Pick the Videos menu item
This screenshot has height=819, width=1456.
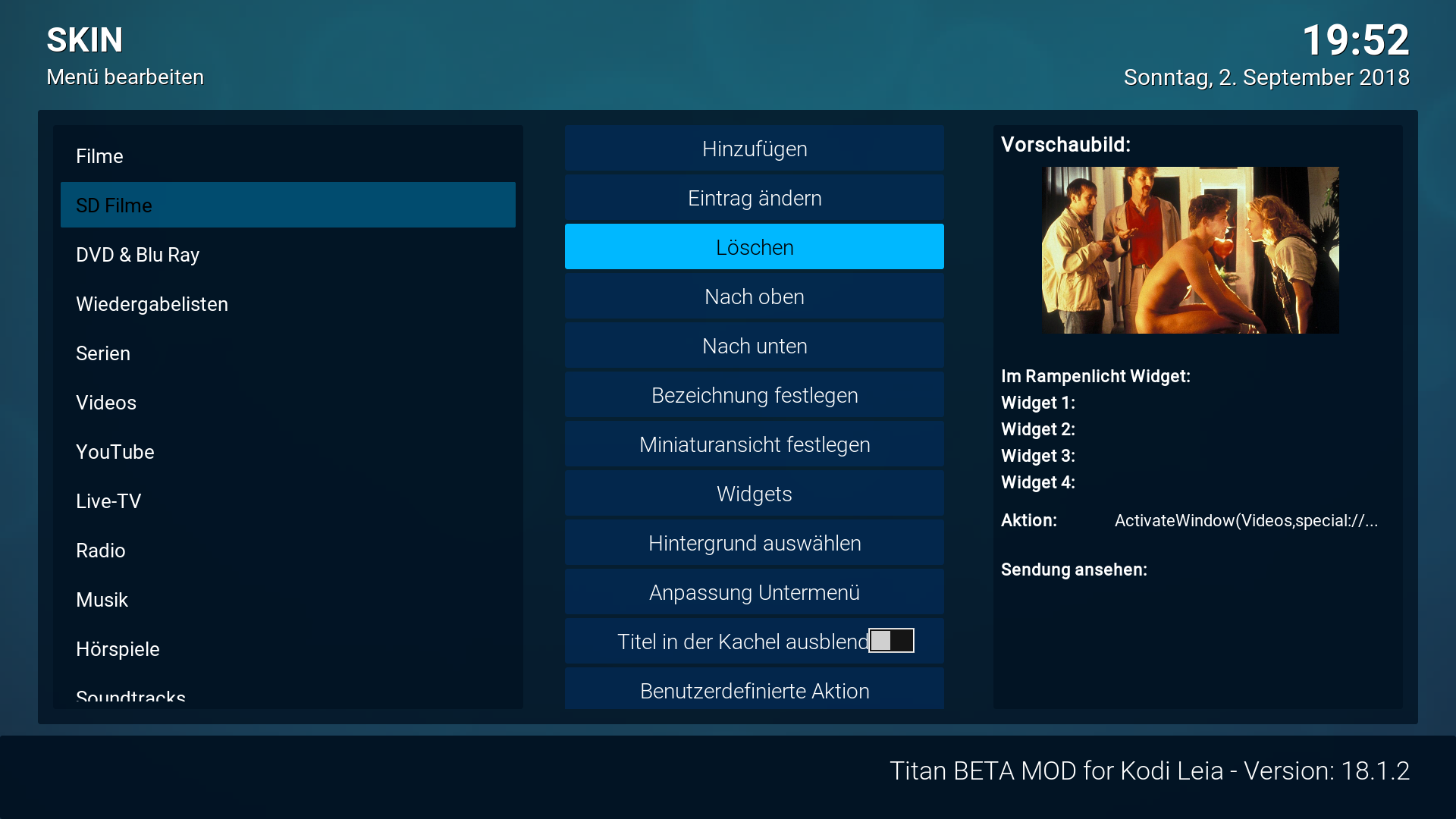(x=288, y=402)
